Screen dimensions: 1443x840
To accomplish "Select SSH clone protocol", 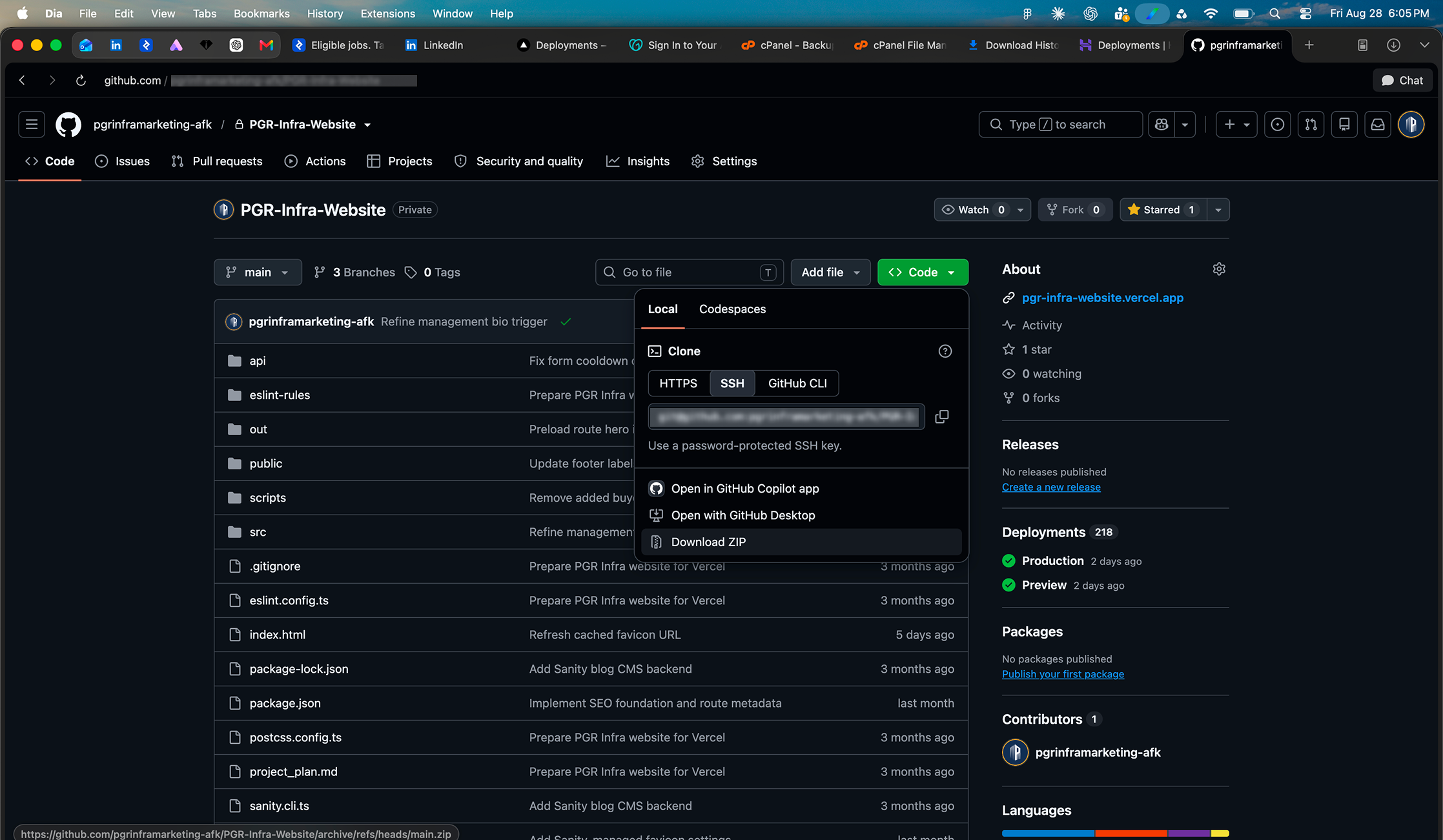I will 732,384.
